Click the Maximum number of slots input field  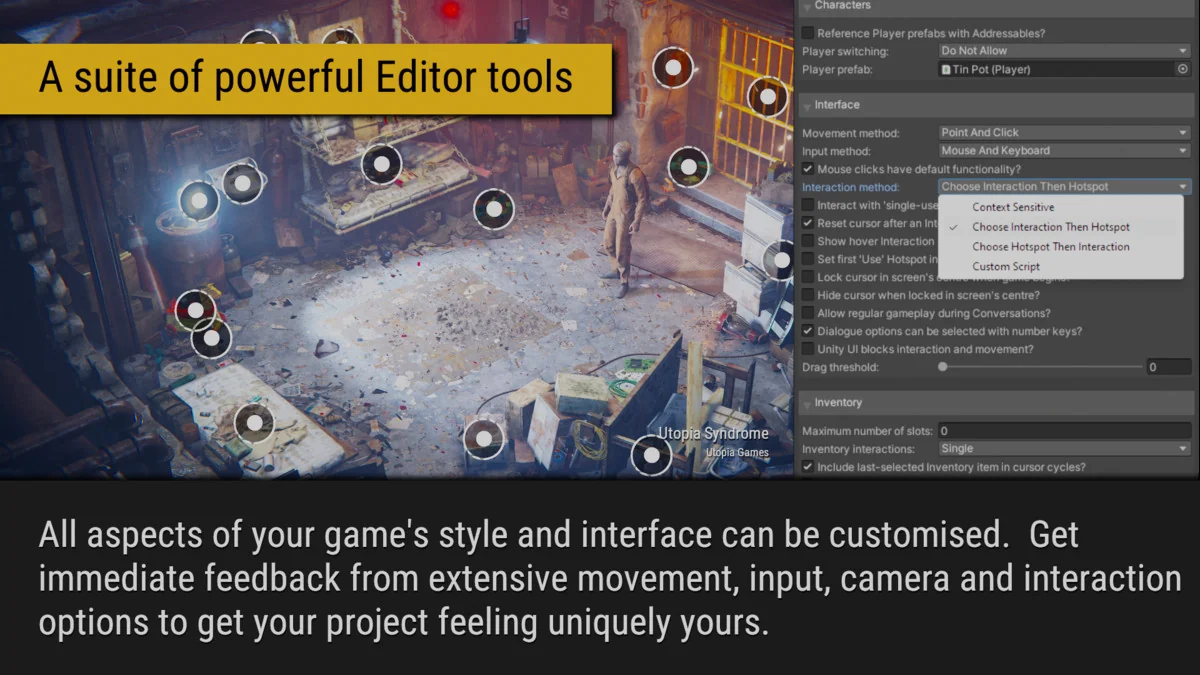click(1063, 430)
